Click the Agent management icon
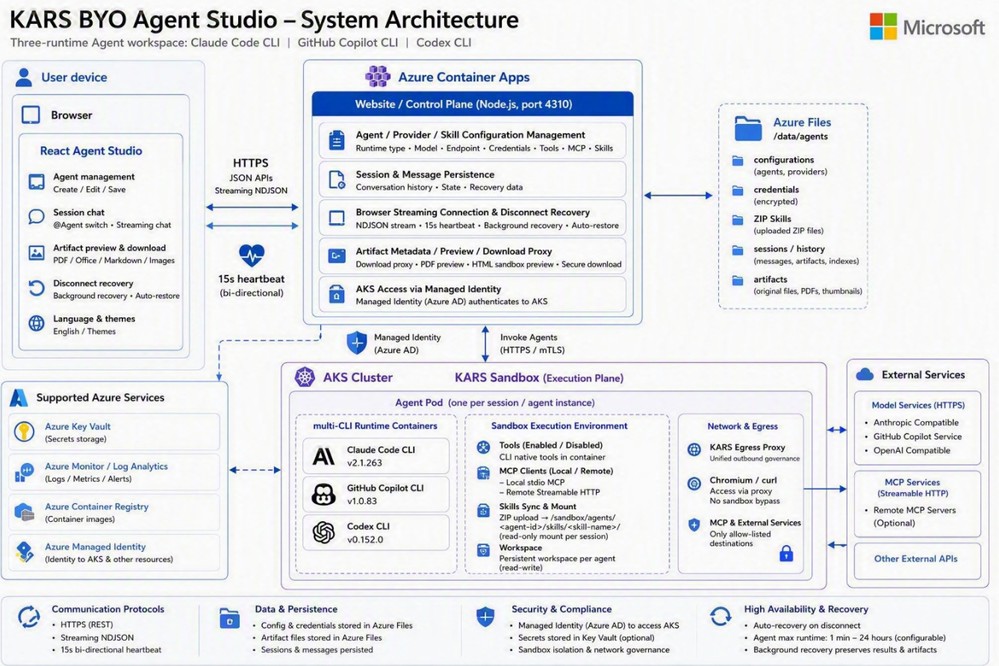 [36, 182]
